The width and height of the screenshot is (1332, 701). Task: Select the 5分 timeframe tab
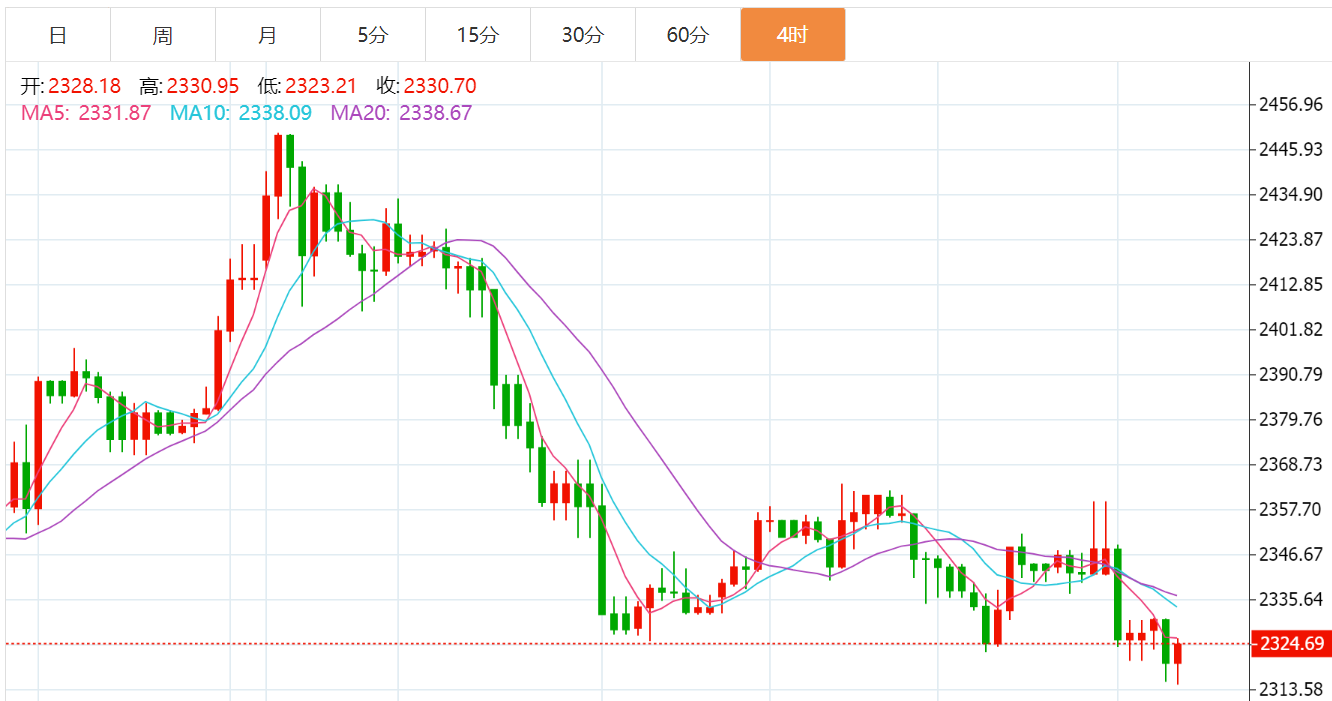click(373, 36)
